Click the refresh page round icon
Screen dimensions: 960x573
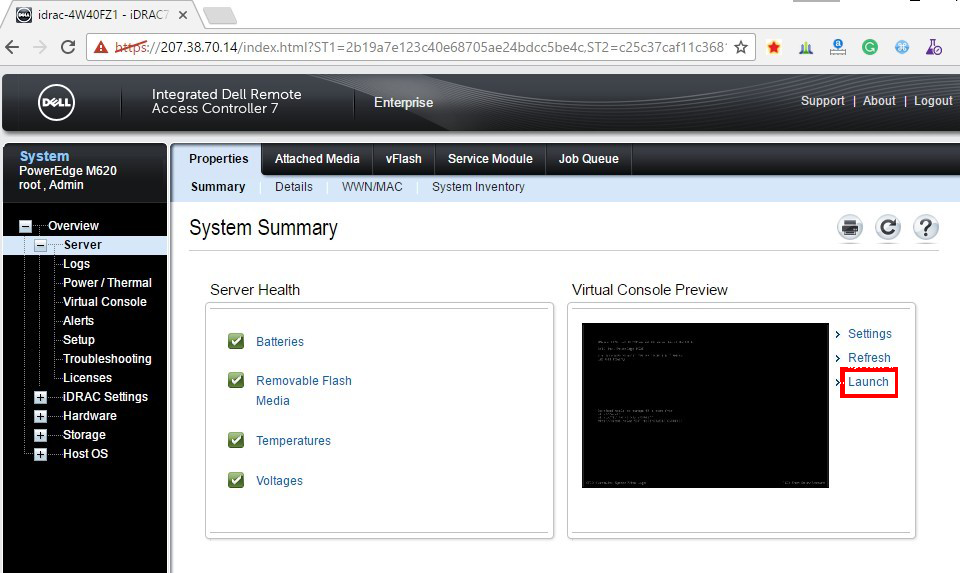pyautogui.click(x=888, y=228)
